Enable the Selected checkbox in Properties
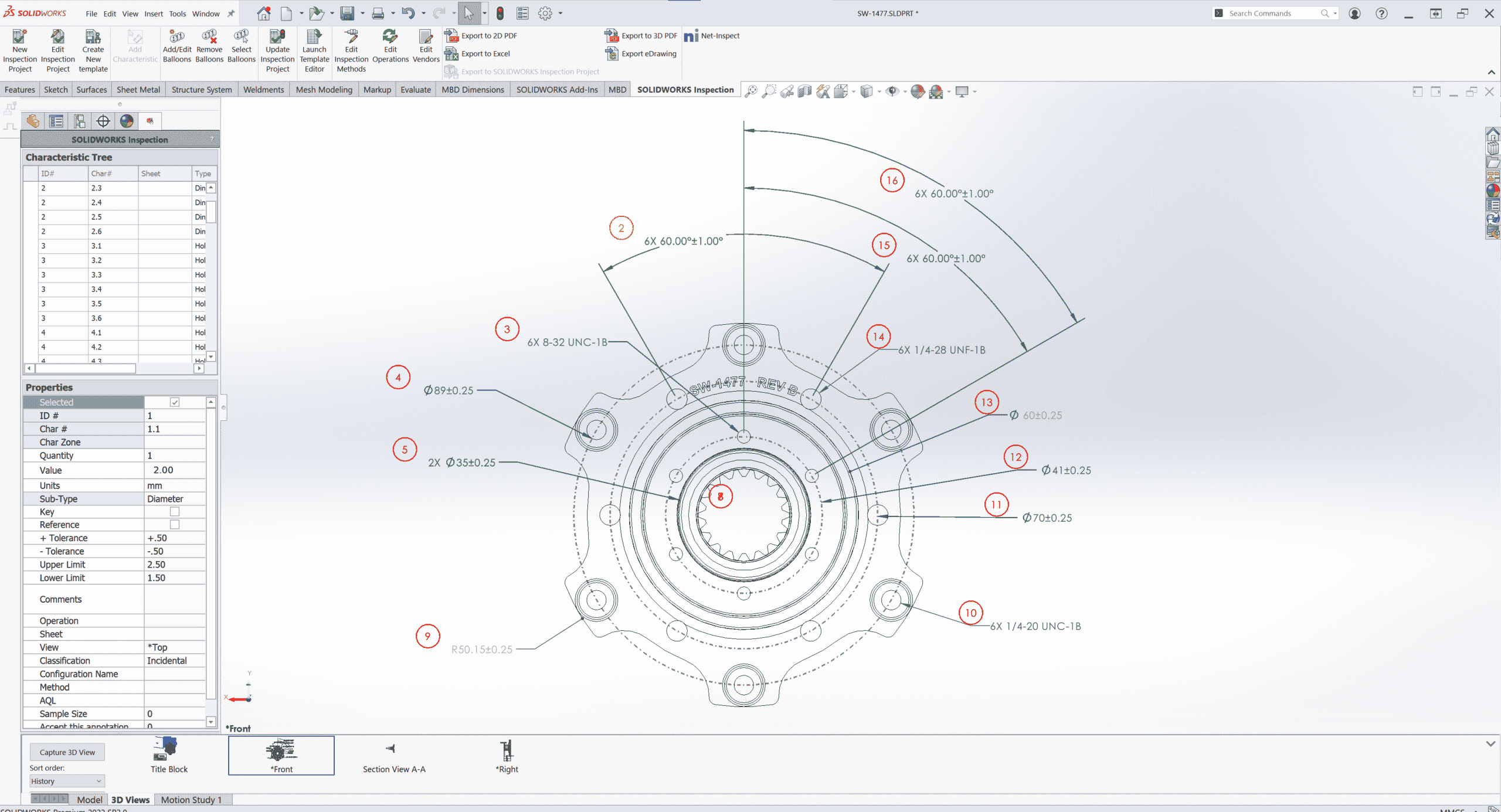 coord(175,401)
